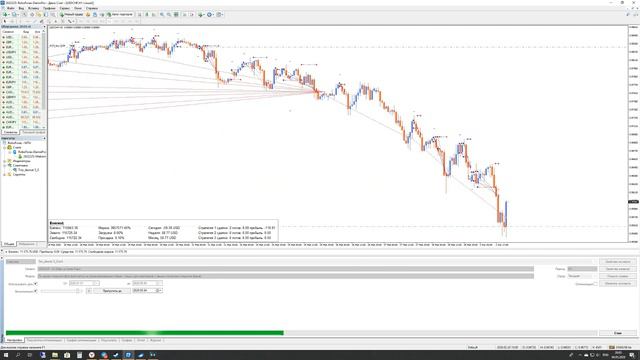The height and width of the screenshot is (360, 640).
Task: Switch chart to bar chart style
Action: [140, 14]
